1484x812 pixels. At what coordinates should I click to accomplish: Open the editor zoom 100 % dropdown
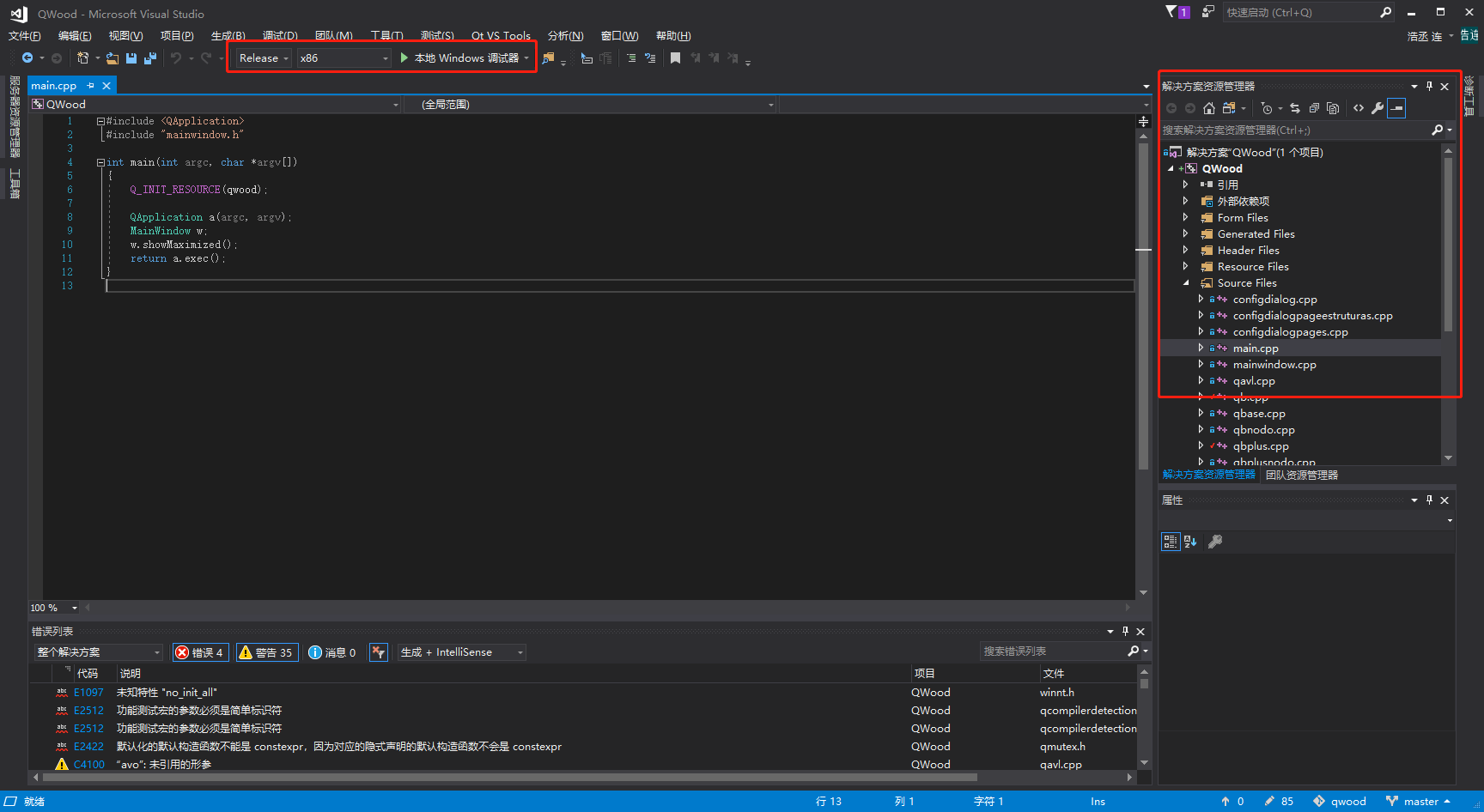[54, 608]
